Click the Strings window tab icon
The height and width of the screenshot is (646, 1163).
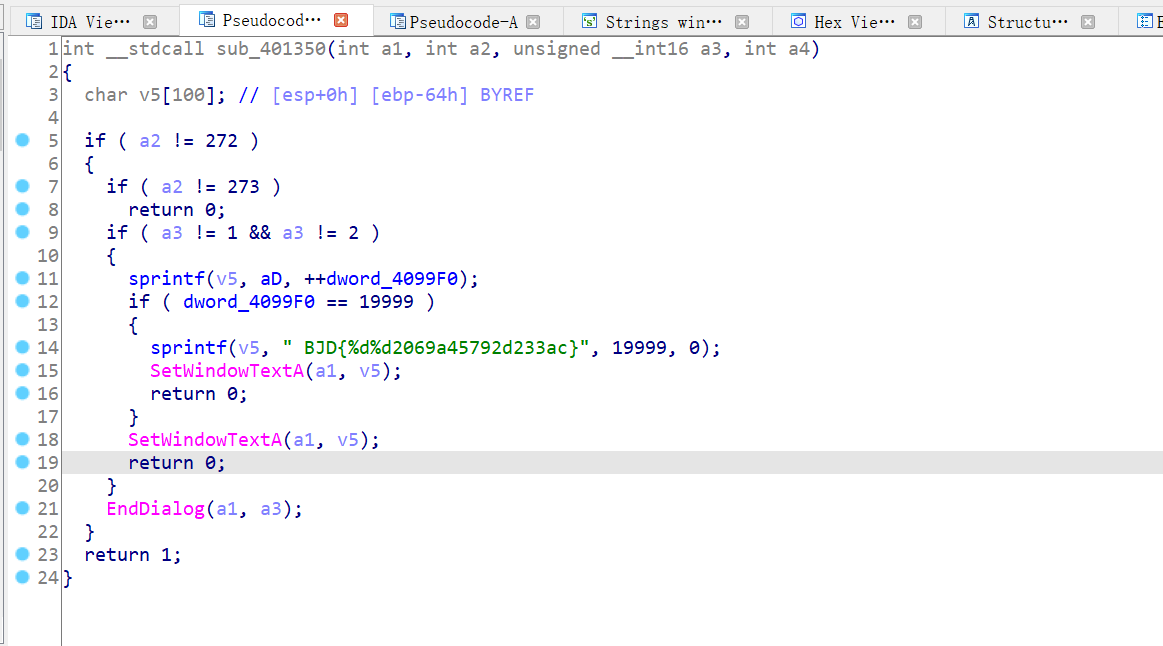tap(589, 21)
